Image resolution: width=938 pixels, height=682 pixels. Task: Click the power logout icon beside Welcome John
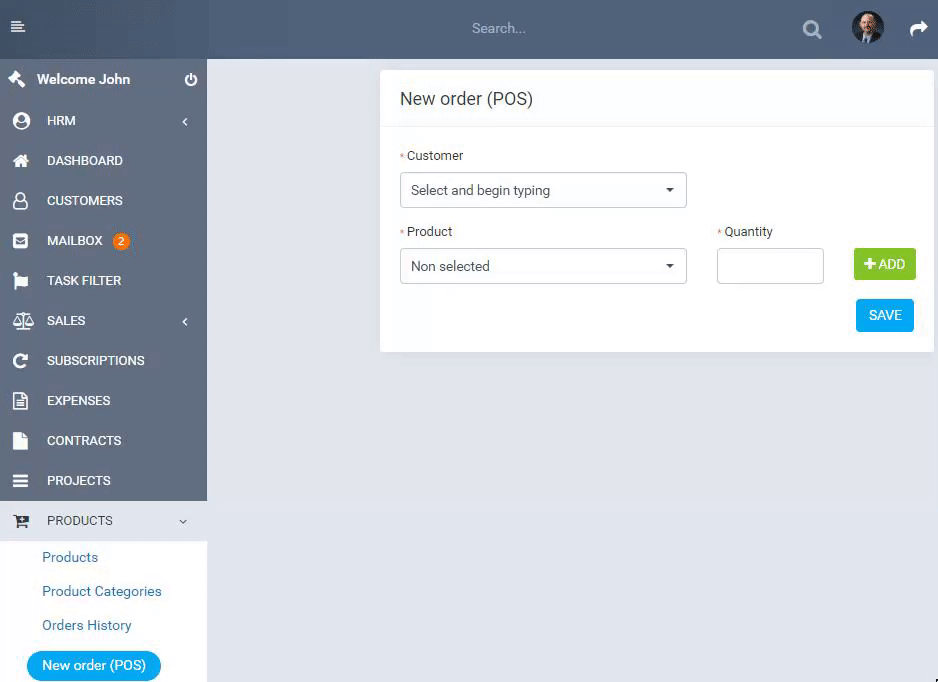coord(191,80)
